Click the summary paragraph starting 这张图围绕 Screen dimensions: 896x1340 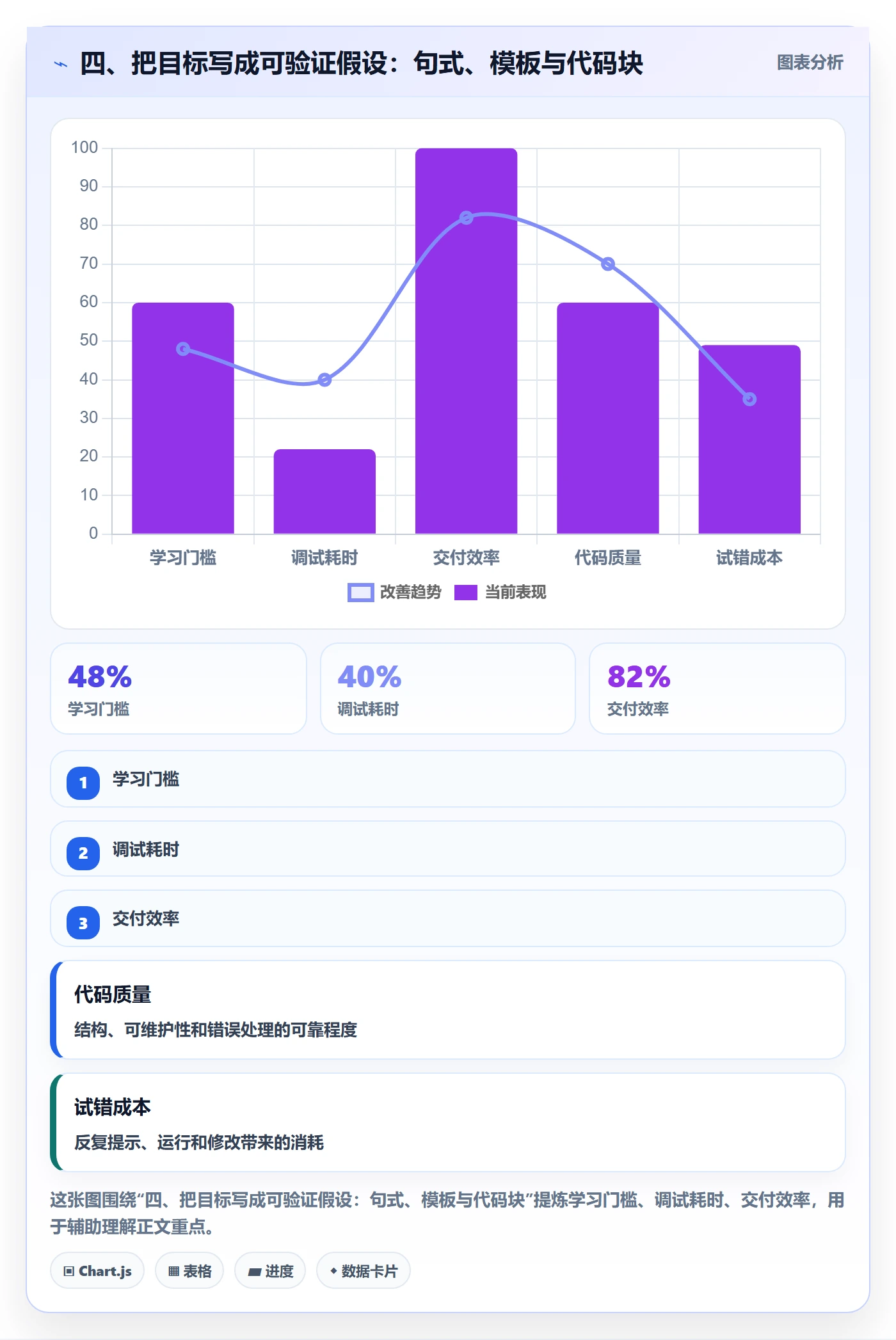(x=447, y=1213)
